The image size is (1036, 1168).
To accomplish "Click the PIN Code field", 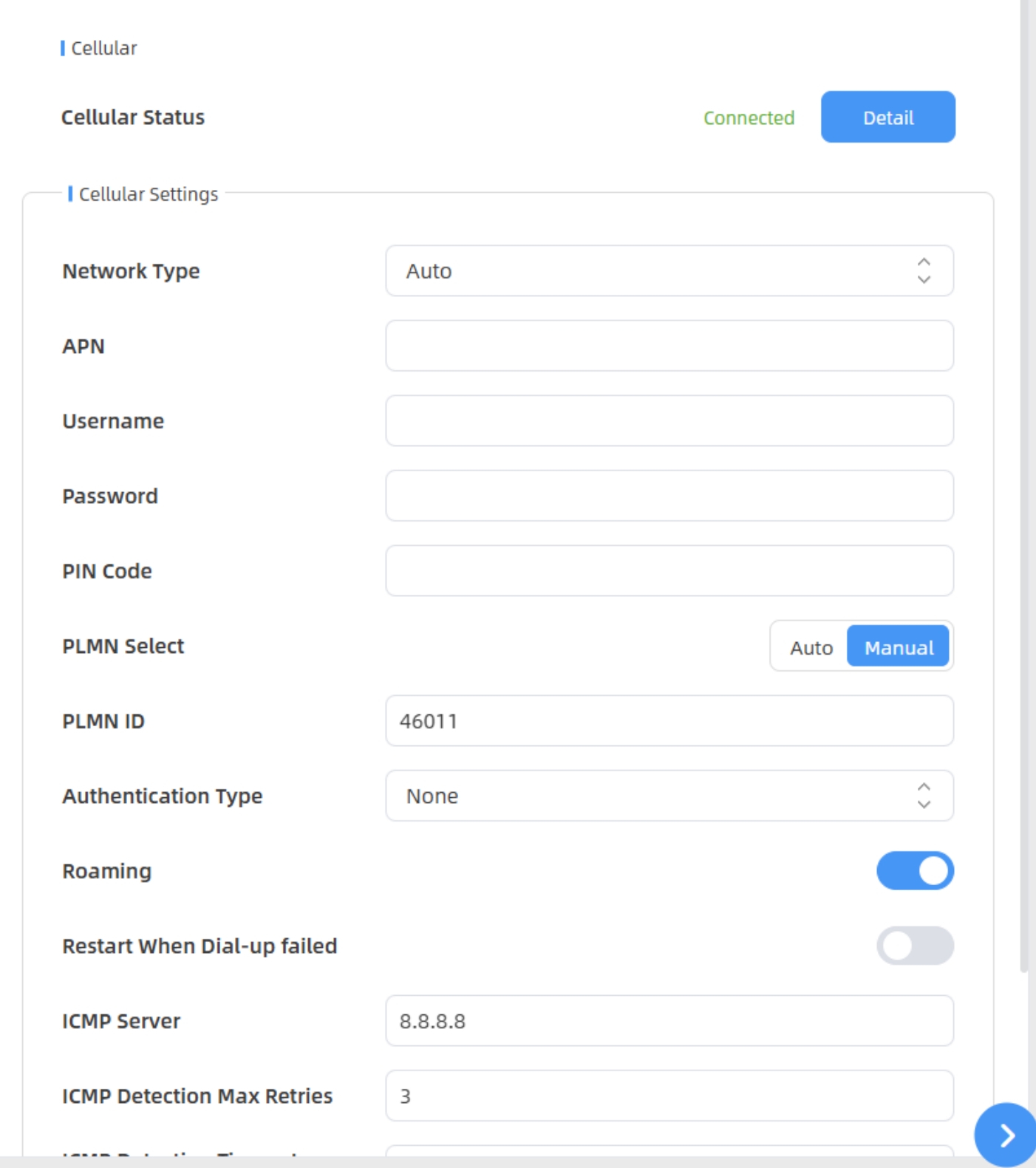I will tap(669, 571).
